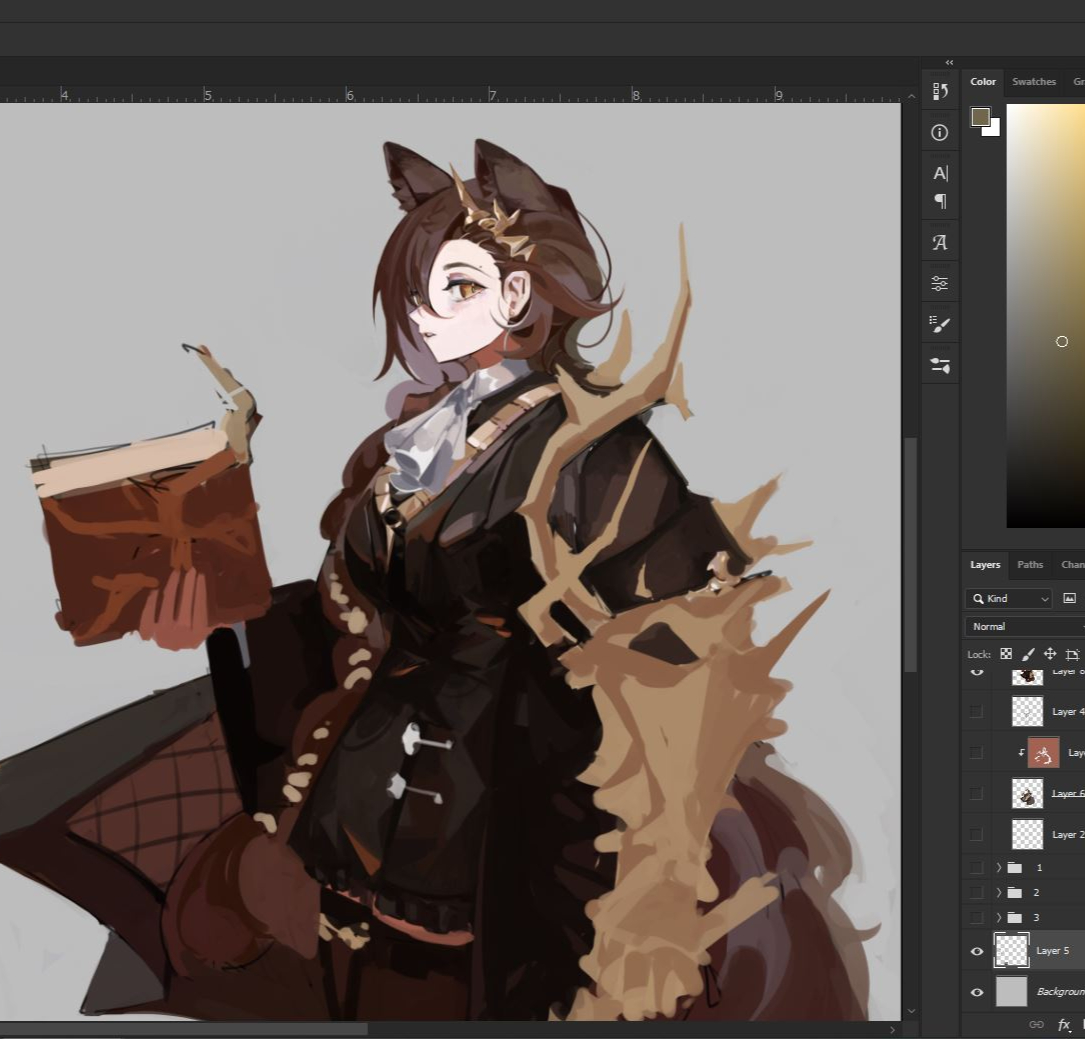The height and width of the screenshot is (1039, 1085).
Task: Hide the Layer 5 visibility eye
Action: click(977, 951)
